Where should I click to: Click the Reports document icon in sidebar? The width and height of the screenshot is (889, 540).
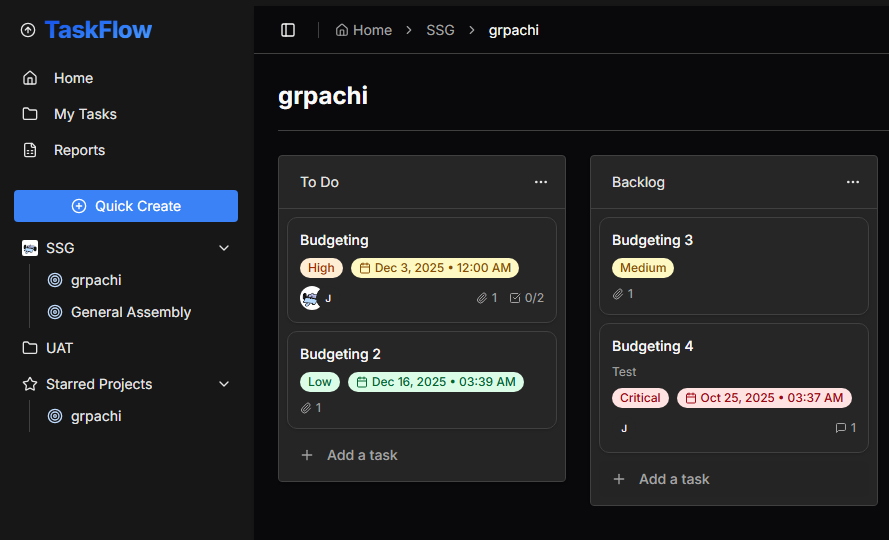pyautogui.click(x=30, y=150)
